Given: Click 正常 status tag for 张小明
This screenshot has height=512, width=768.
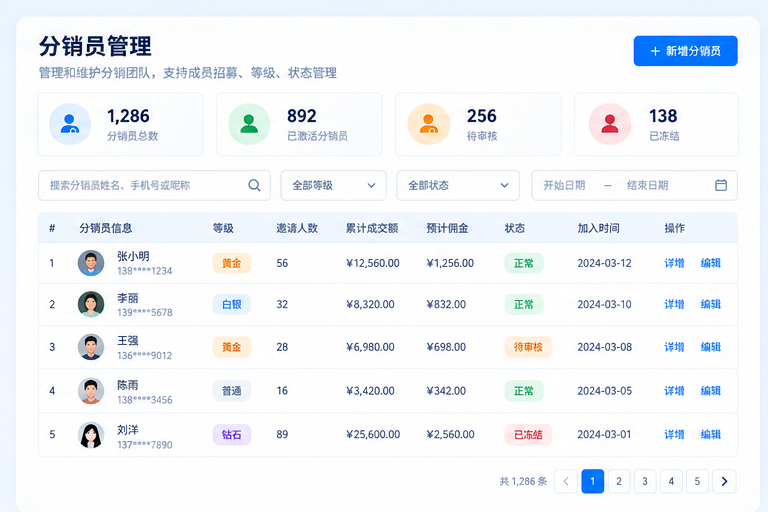Looking at the screenshot, I should coord(524,263).
